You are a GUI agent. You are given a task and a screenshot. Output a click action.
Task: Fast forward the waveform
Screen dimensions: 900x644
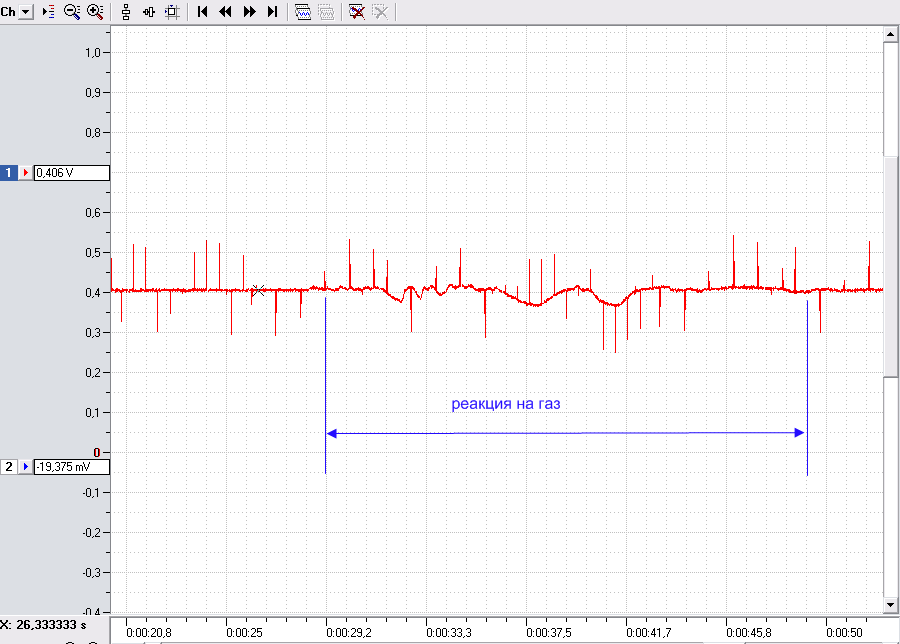coord(249,11)
